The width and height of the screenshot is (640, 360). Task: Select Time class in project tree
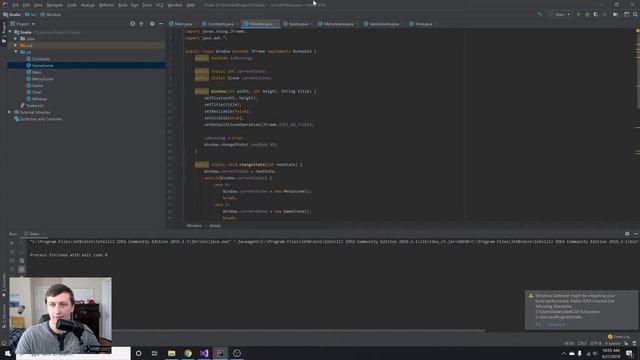(36, 92)
